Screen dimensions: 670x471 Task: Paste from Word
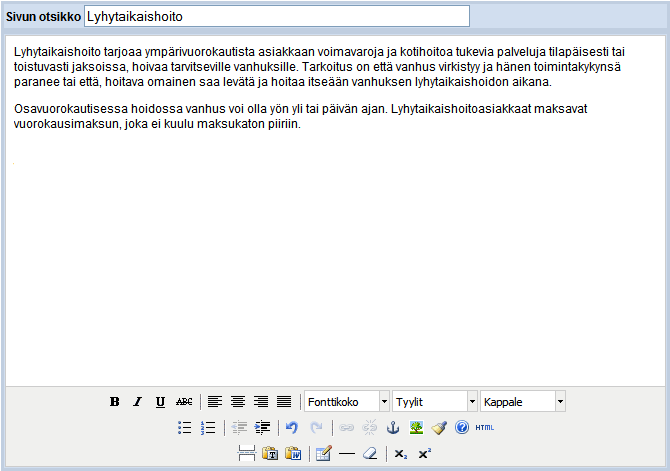point(293,453)
